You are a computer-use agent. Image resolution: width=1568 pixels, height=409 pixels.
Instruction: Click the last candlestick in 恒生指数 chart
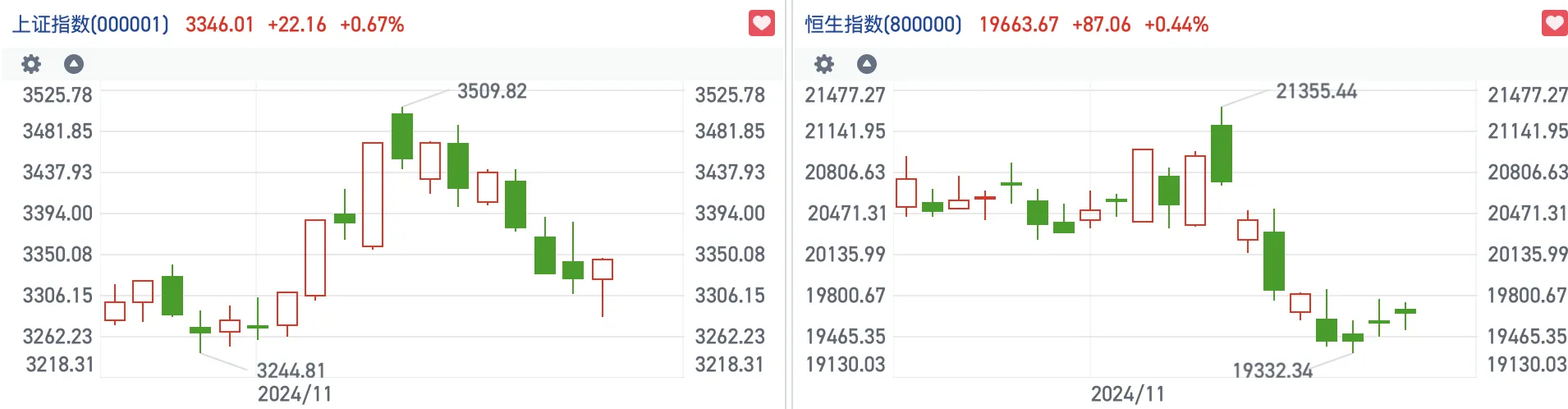click(1405, 311)
